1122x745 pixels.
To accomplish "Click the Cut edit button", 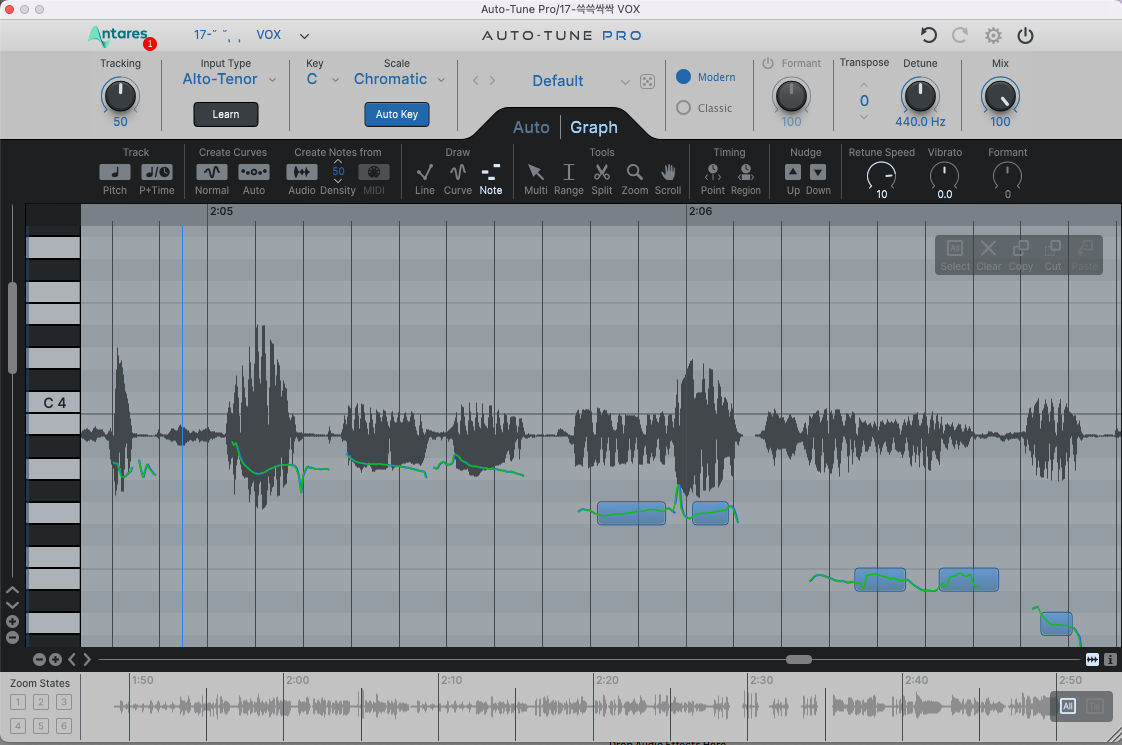I will pyautogui.click(x=1053, y=255).
